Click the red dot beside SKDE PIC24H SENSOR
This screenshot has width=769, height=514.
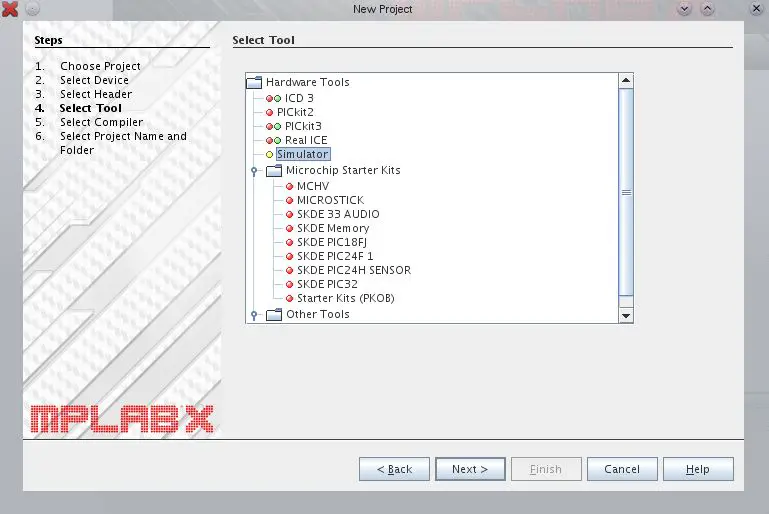tap(289, 270)
